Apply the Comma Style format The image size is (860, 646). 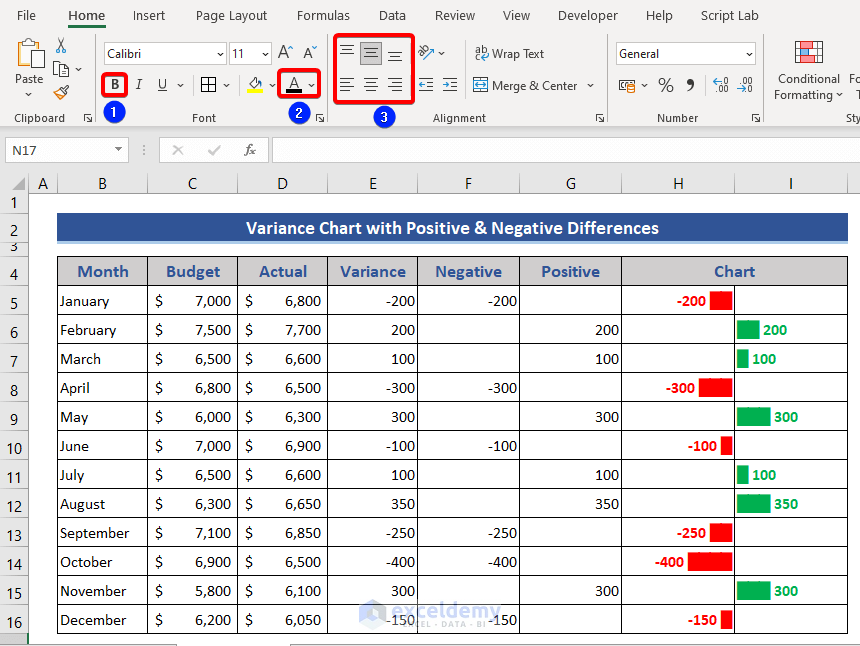pyautogui.click(x=690, y=85)
